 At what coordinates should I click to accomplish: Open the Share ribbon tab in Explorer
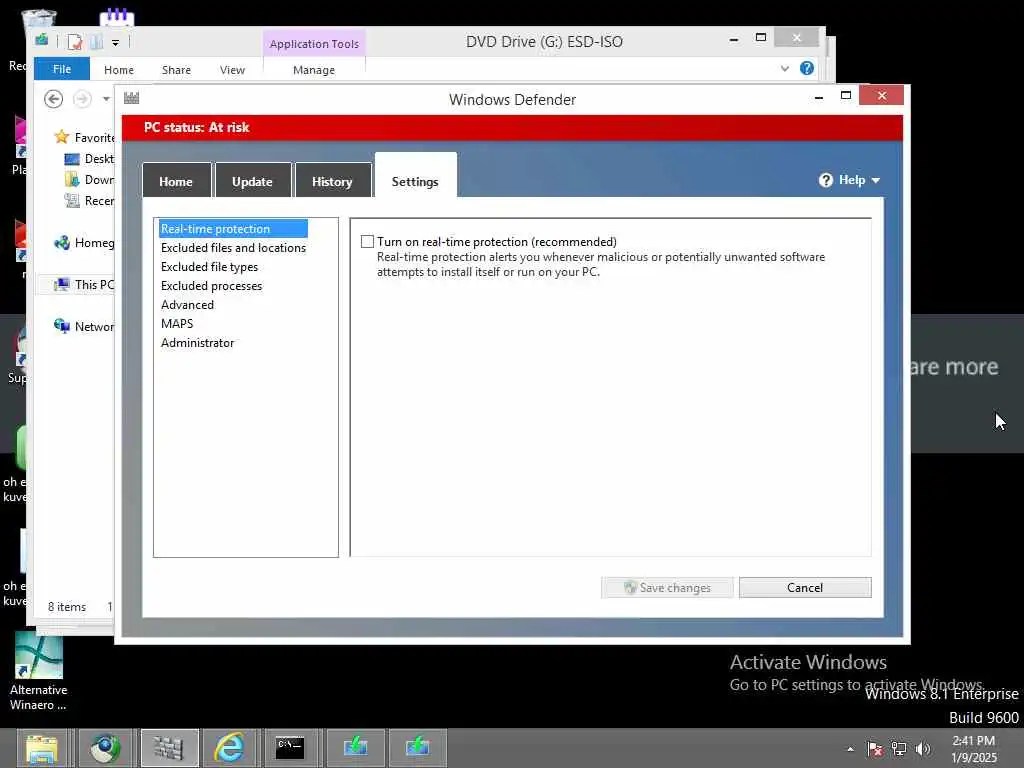pos(176,69)
